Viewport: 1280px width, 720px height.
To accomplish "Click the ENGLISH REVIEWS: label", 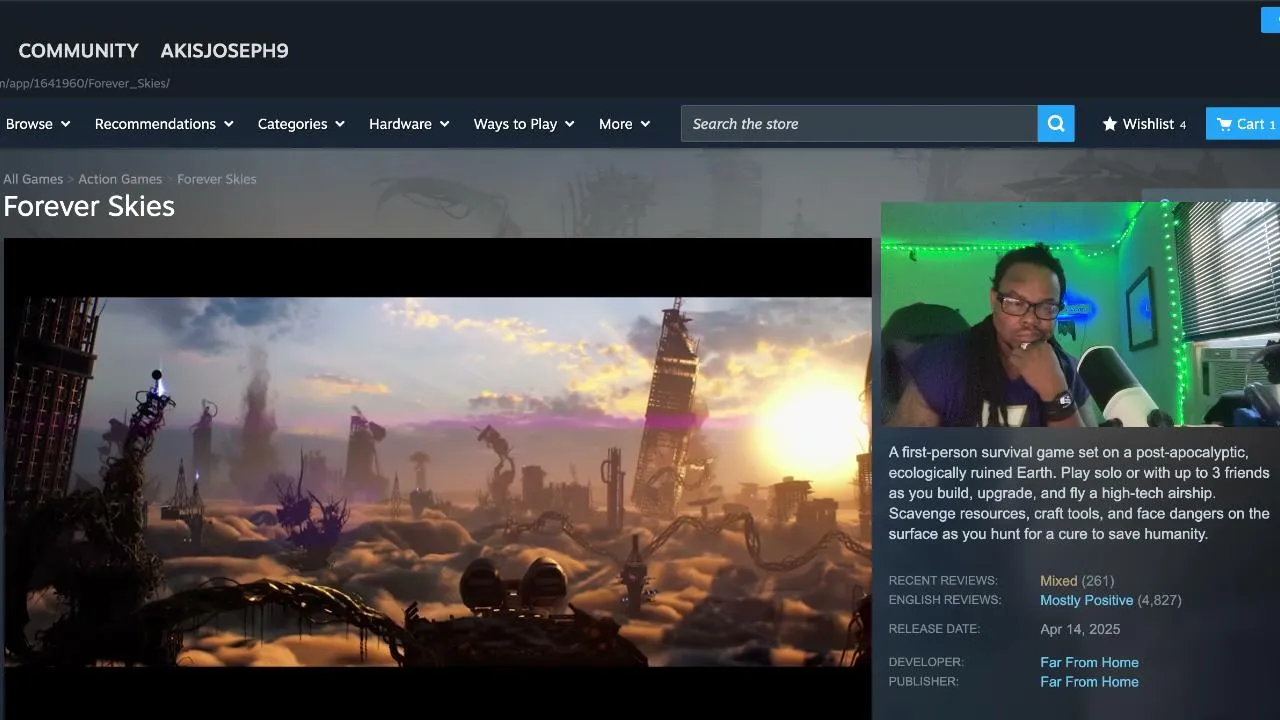I will [x=945, y=600].
